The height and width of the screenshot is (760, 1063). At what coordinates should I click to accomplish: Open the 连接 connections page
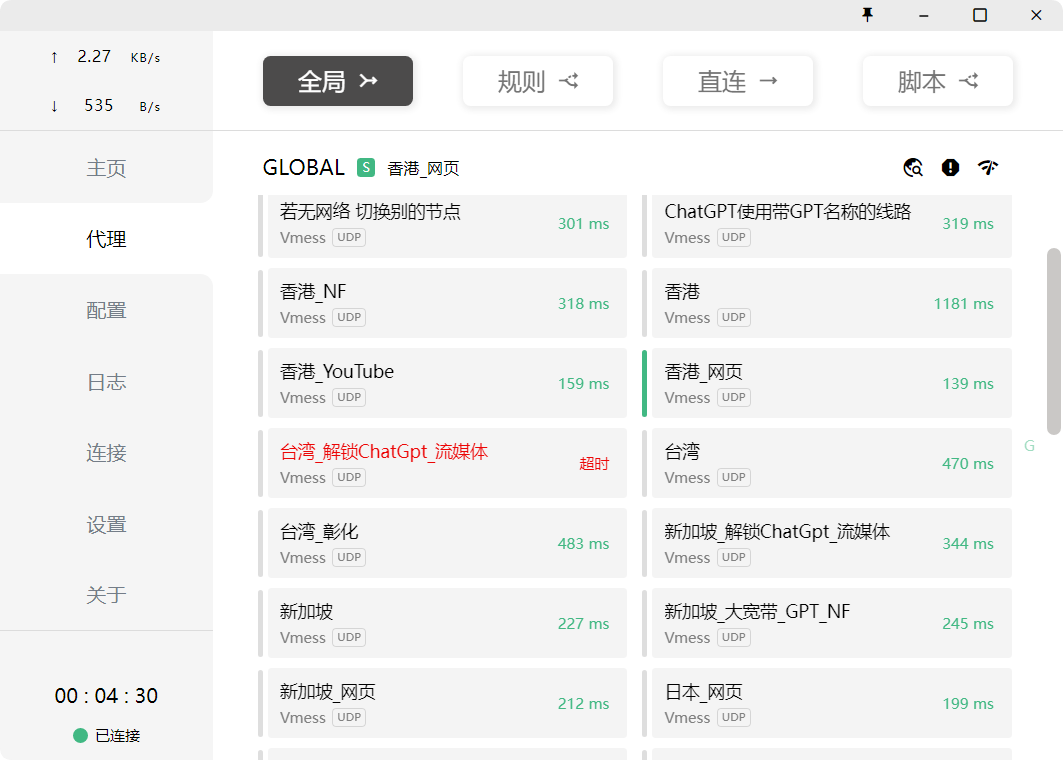tap(106, 453)
